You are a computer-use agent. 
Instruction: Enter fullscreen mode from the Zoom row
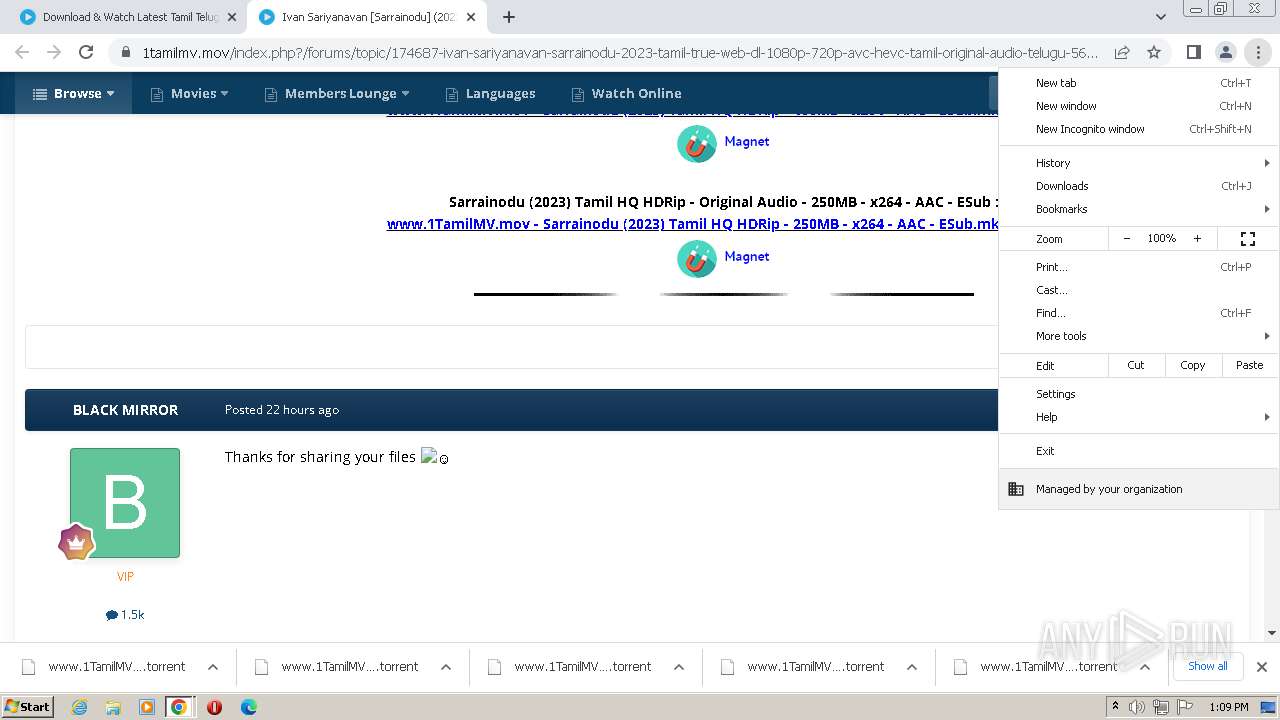point(1248,238)
